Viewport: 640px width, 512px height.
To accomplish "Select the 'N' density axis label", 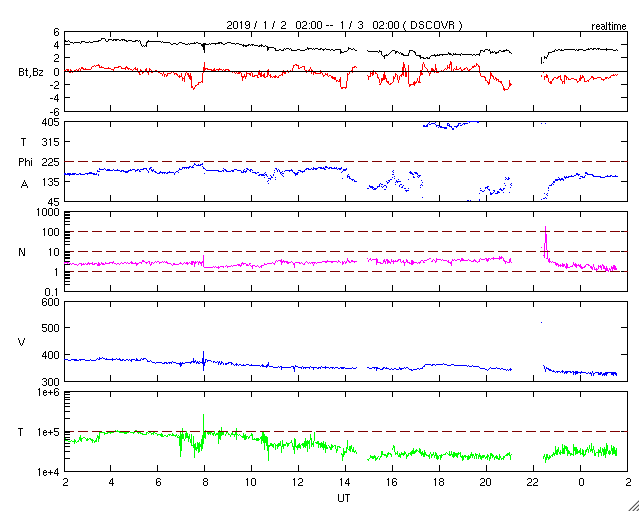I will click(22, 252).
